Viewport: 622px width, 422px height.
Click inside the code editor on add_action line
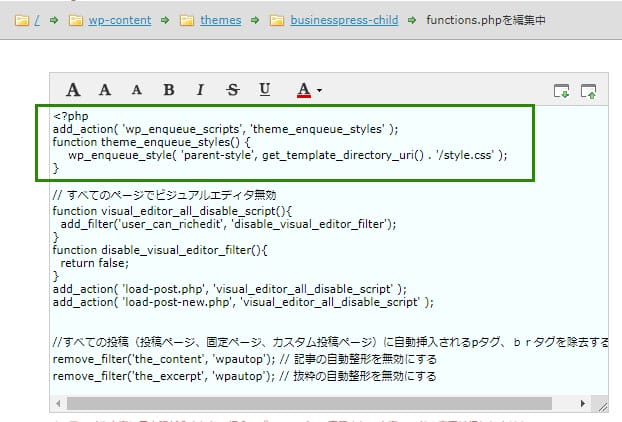pyautogui.click(x=225, y=128)
